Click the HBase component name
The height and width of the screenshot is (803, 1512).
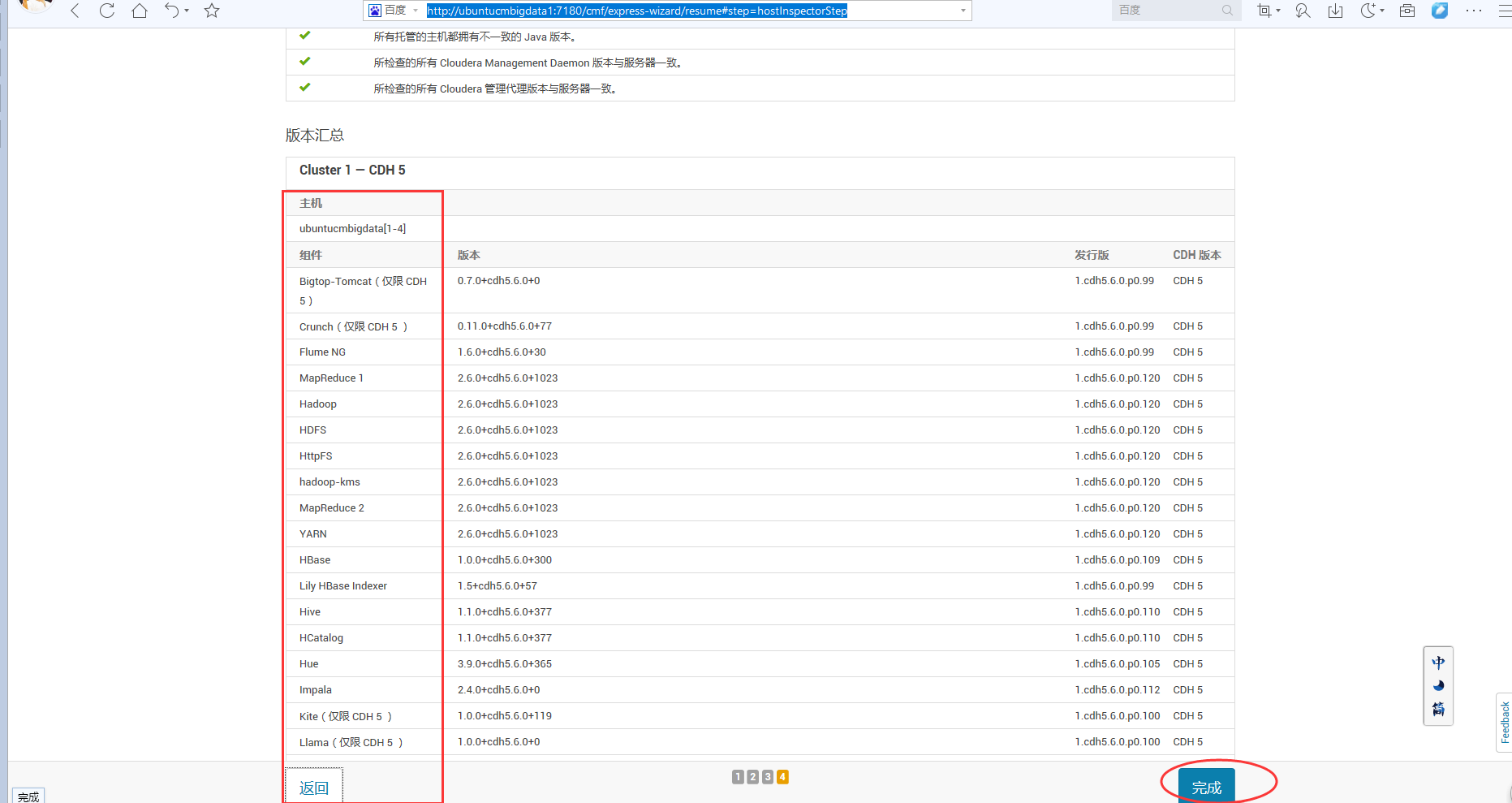(x=315, y=559)
